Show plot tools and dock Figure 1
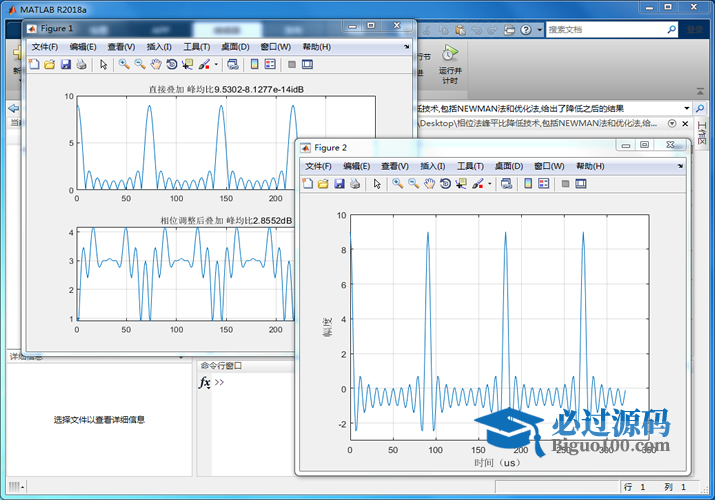715x500 pixels. click(307, 64)
